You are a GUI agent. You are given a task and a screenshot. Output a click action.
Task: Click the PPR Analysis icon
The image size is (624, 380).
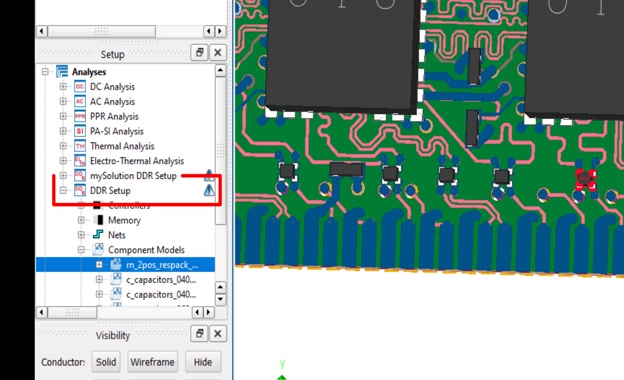80,116
